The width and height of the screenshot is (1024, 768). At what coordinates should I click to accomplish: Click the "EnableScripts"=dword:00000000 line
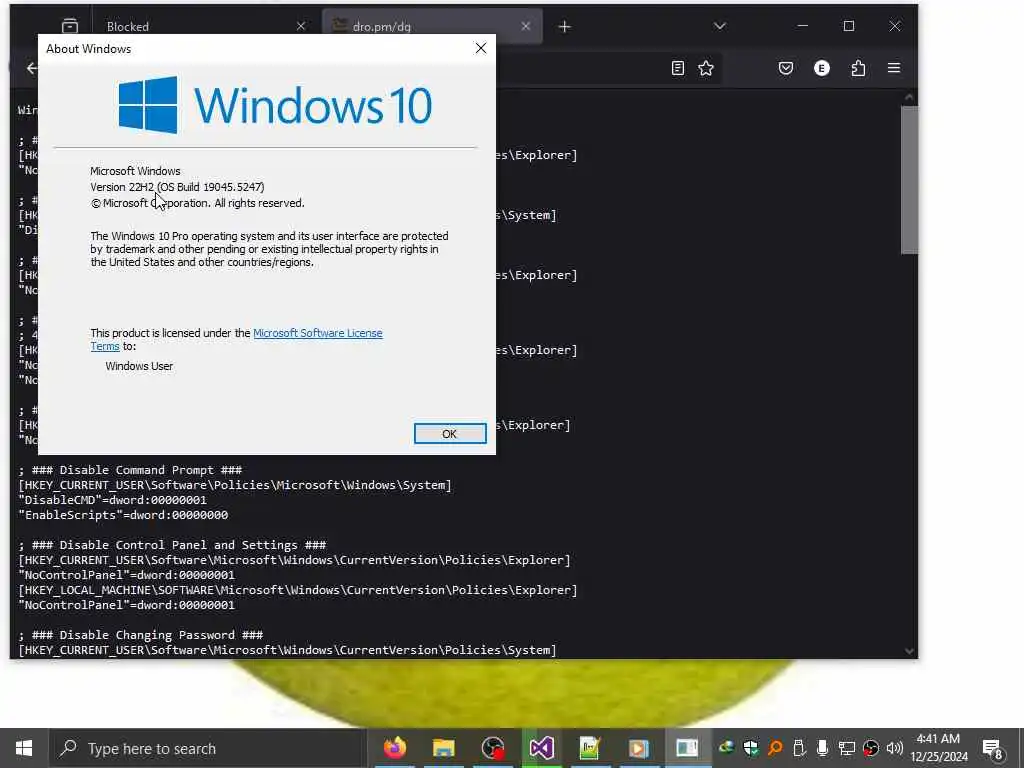point(123,515)
